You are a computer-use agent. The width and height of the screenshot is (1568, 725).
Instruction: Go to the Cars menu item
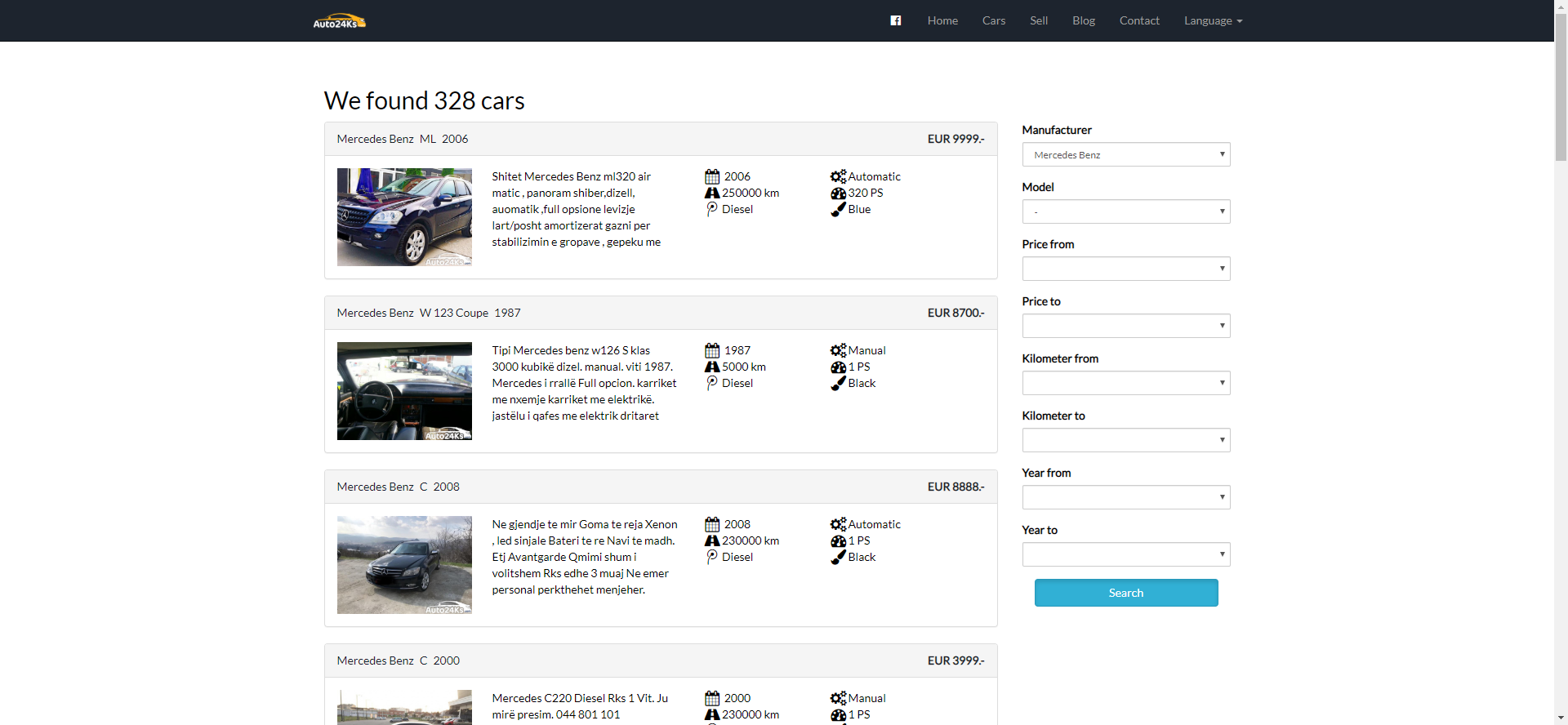pos(994,20)
